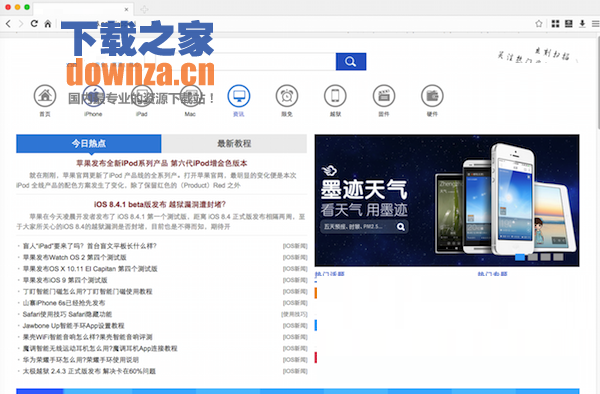Open headline about new iPod series
Screen dimensions: 600x394
coord(161,163)
